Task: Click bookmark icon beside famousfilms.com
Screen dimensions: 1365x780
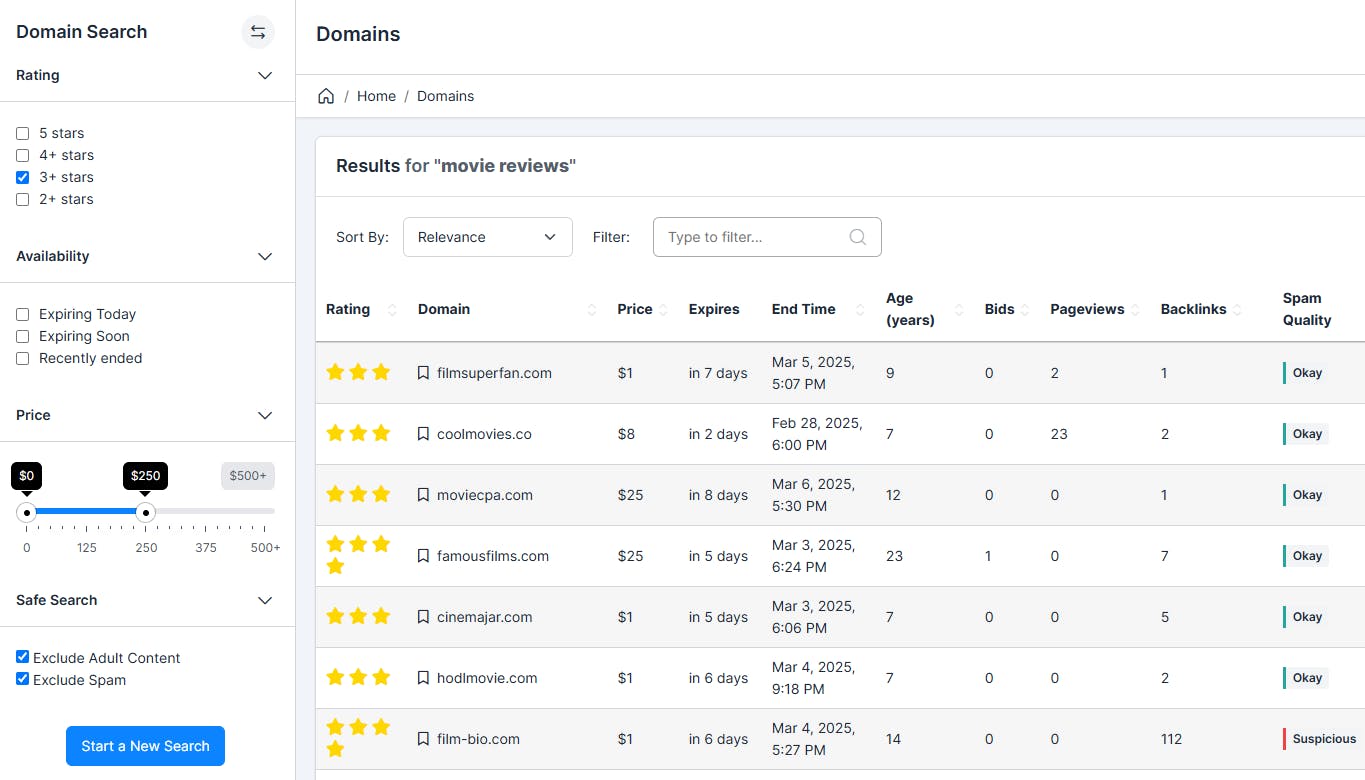Action: [423, 556]
